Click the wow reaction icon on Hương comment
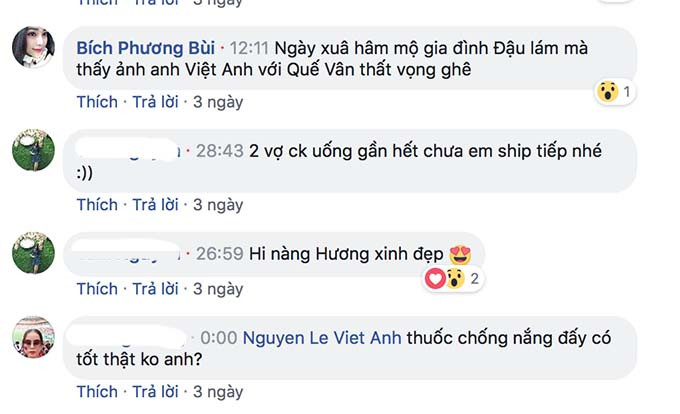Viewport: 680px width, 414px height. (454, 279)
